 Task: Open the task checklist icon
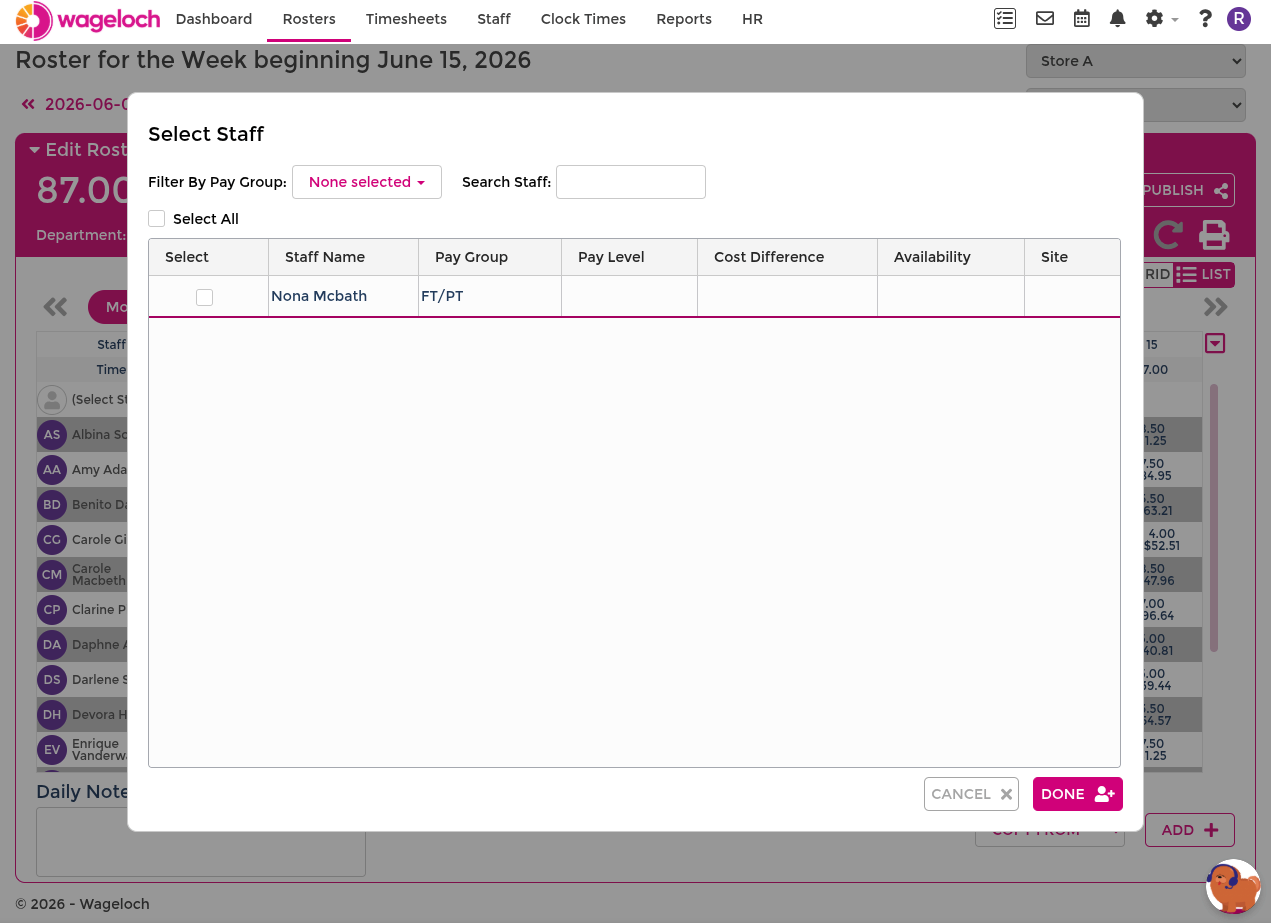tap(1005, 19)
